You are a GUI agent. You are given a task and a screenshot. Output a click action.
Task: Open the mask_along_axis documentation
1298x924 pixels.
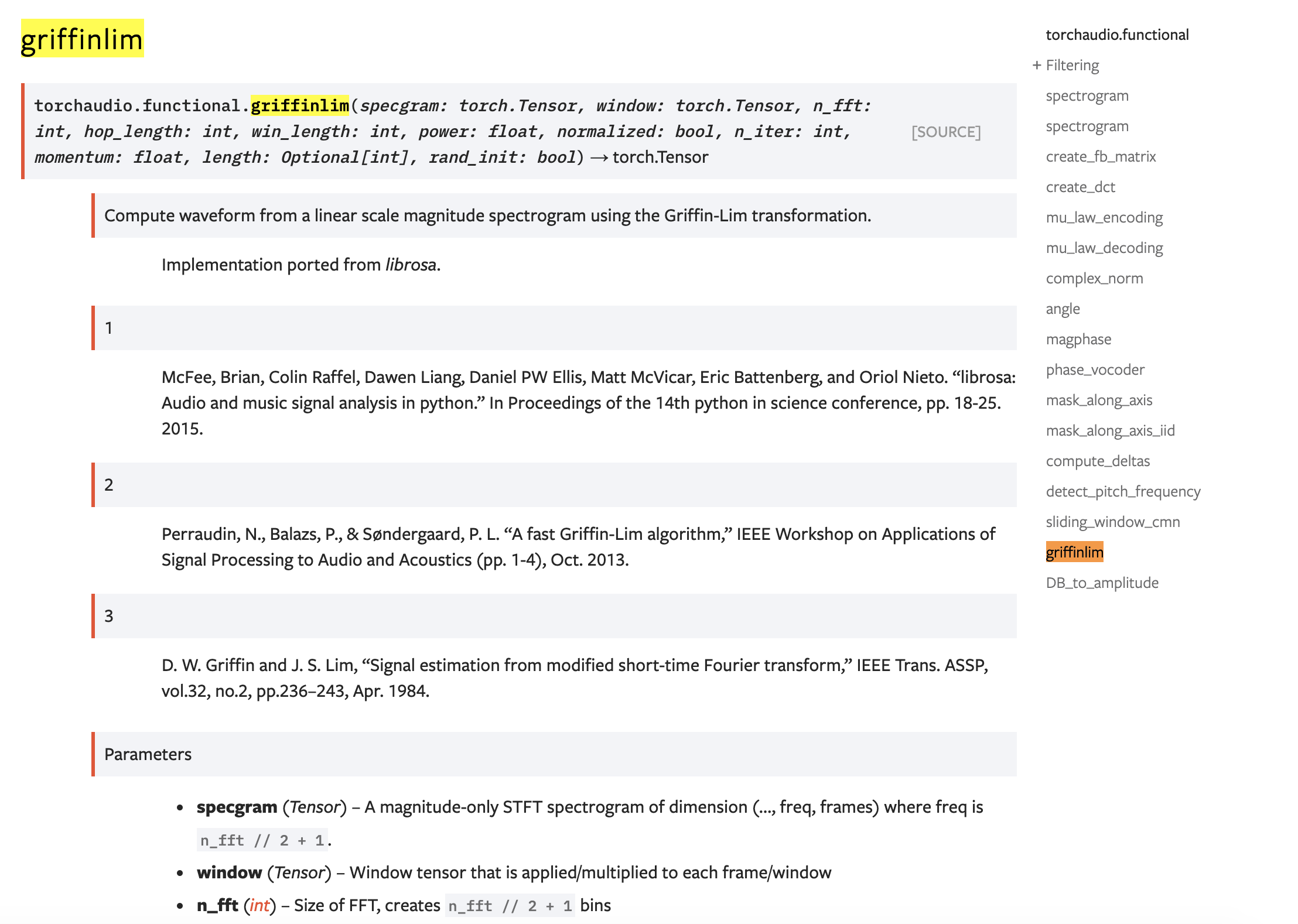(x=1098, y=400)
